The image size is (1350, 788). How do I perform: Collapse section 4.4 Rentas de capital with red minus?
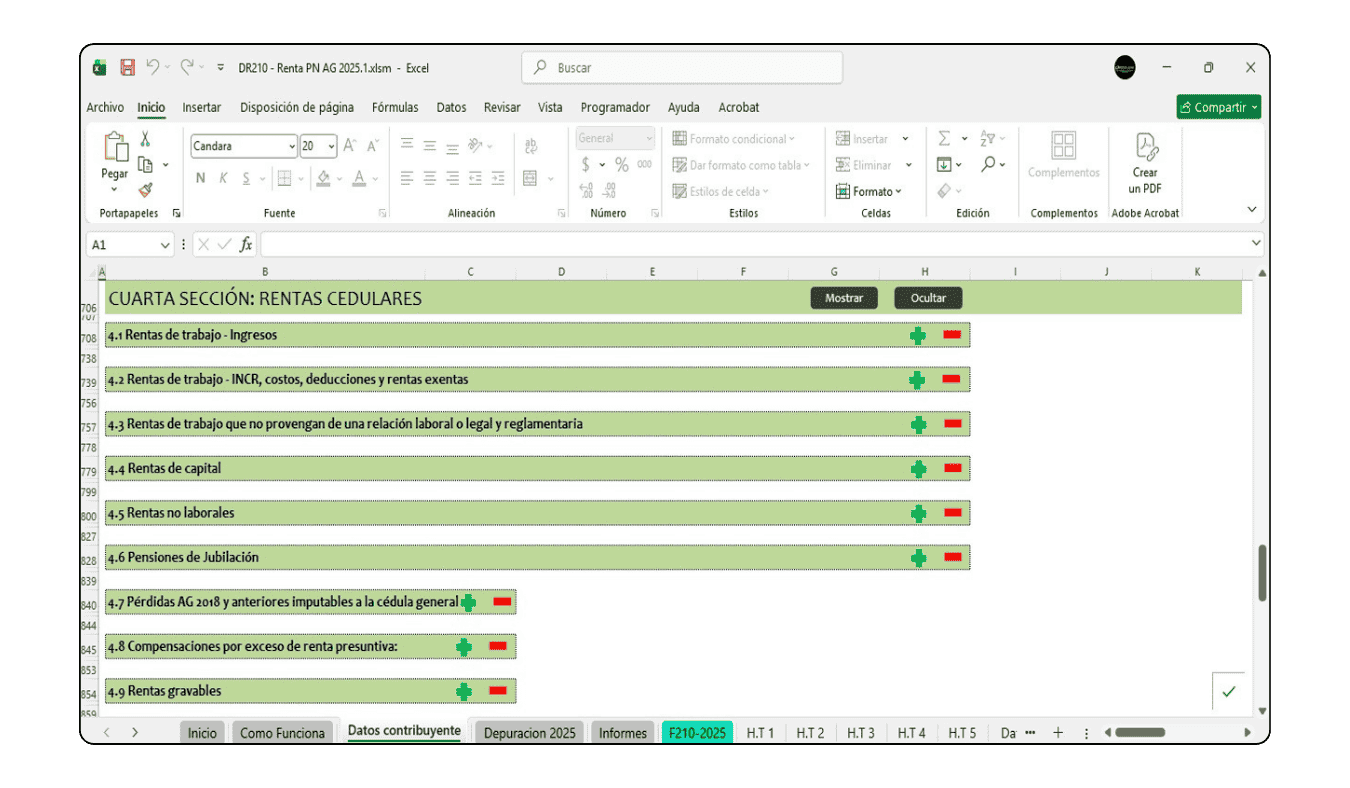point(952,468)
